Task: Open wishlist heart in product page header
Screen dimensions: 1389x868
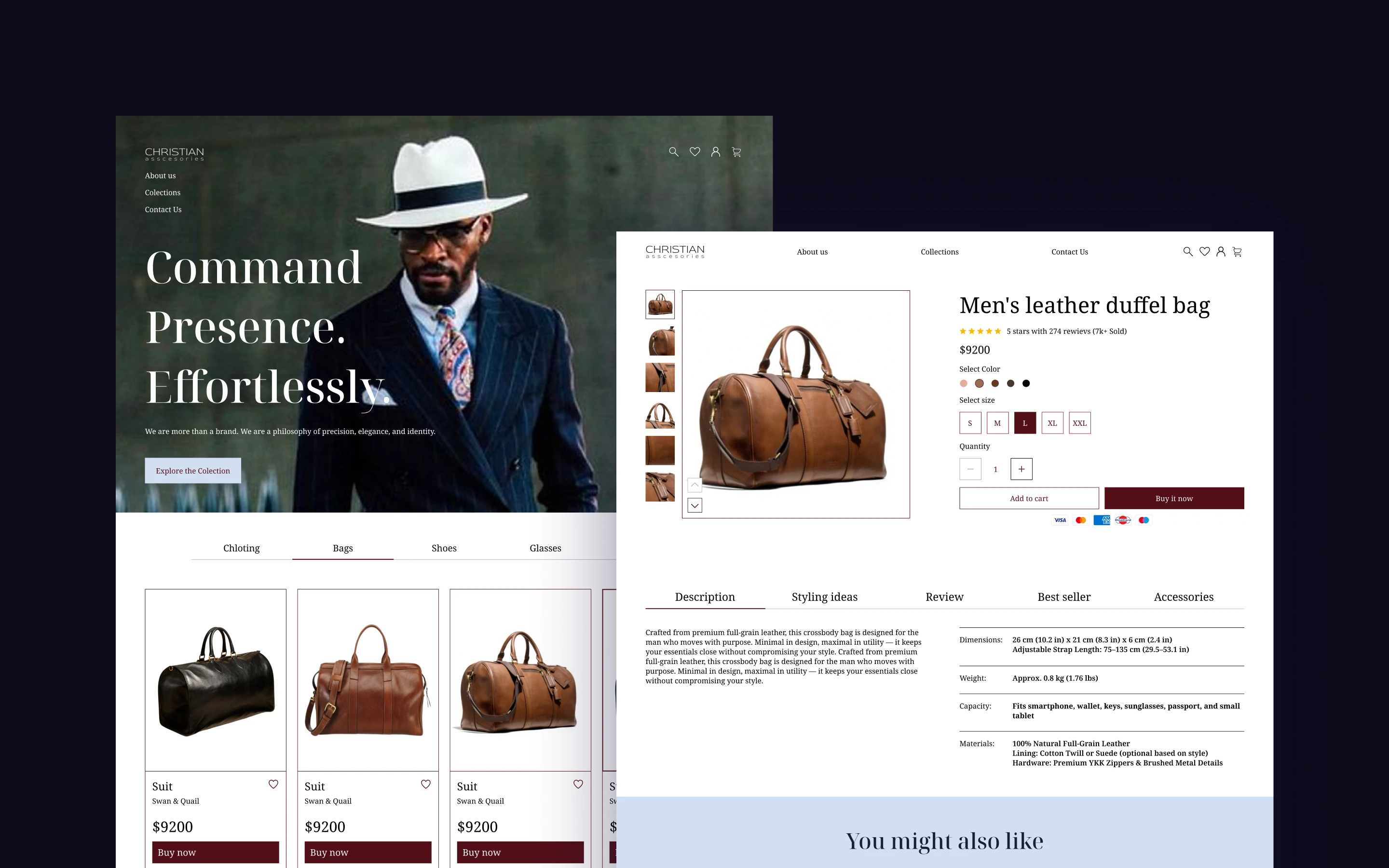Action: pyautogui.click(x=1205, y=251)
